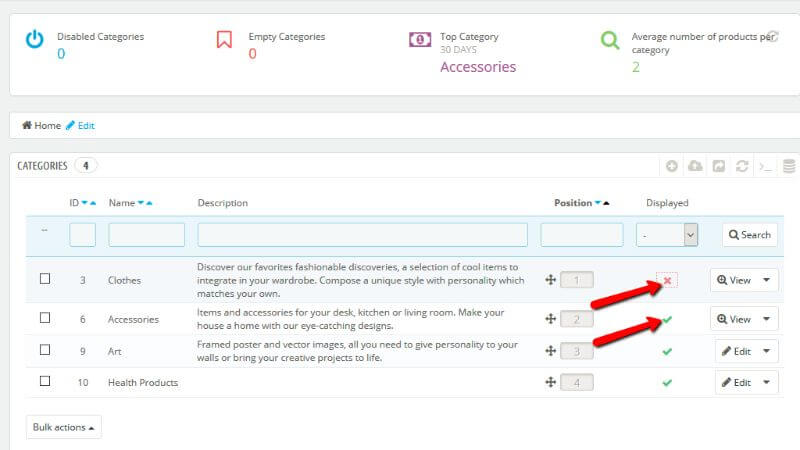Click the Home breadcrumb icon

point(27,125)
